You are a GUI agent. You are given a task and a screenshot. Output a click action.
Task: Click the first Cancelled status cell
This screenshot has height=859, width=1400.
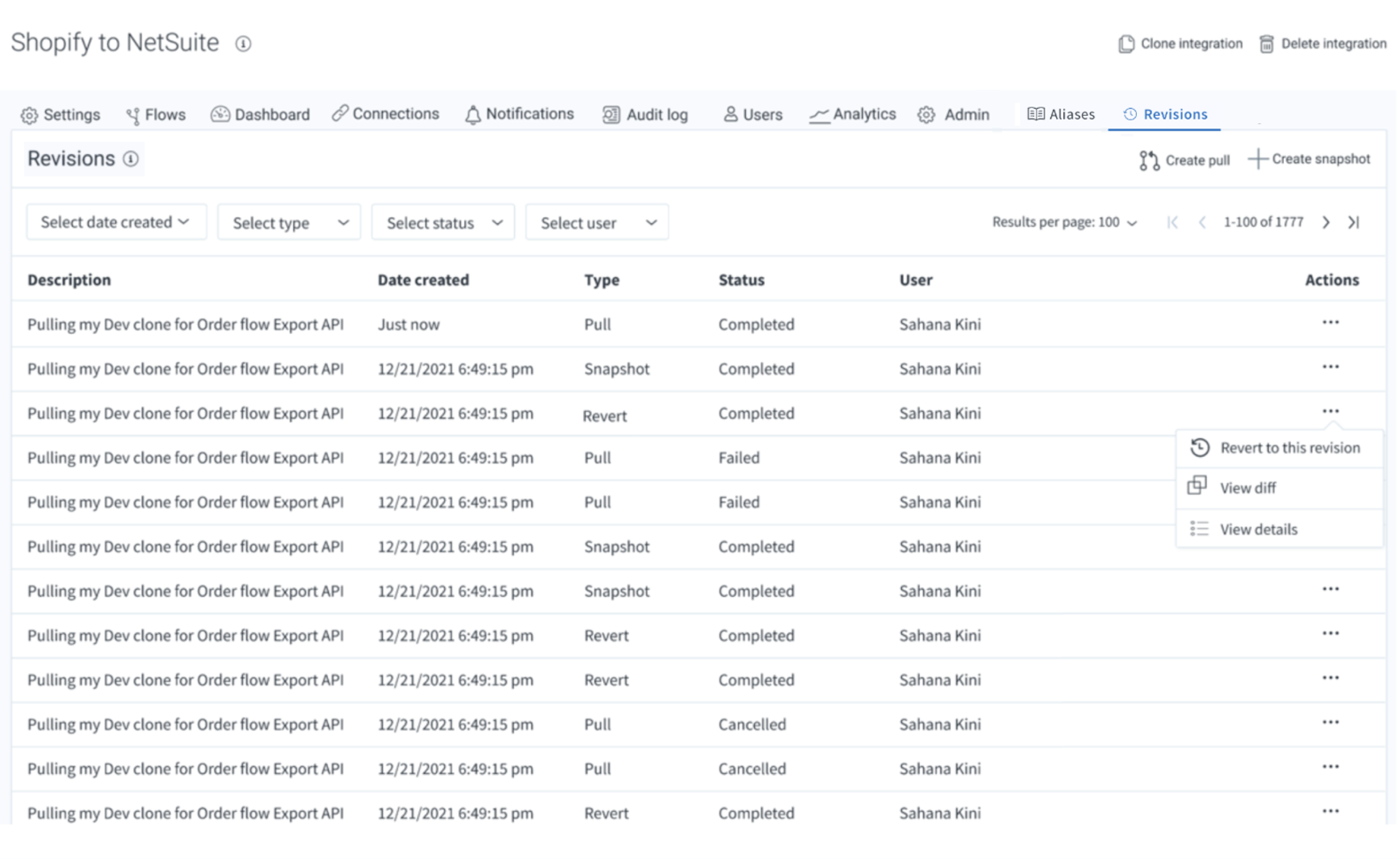point(752,724)
